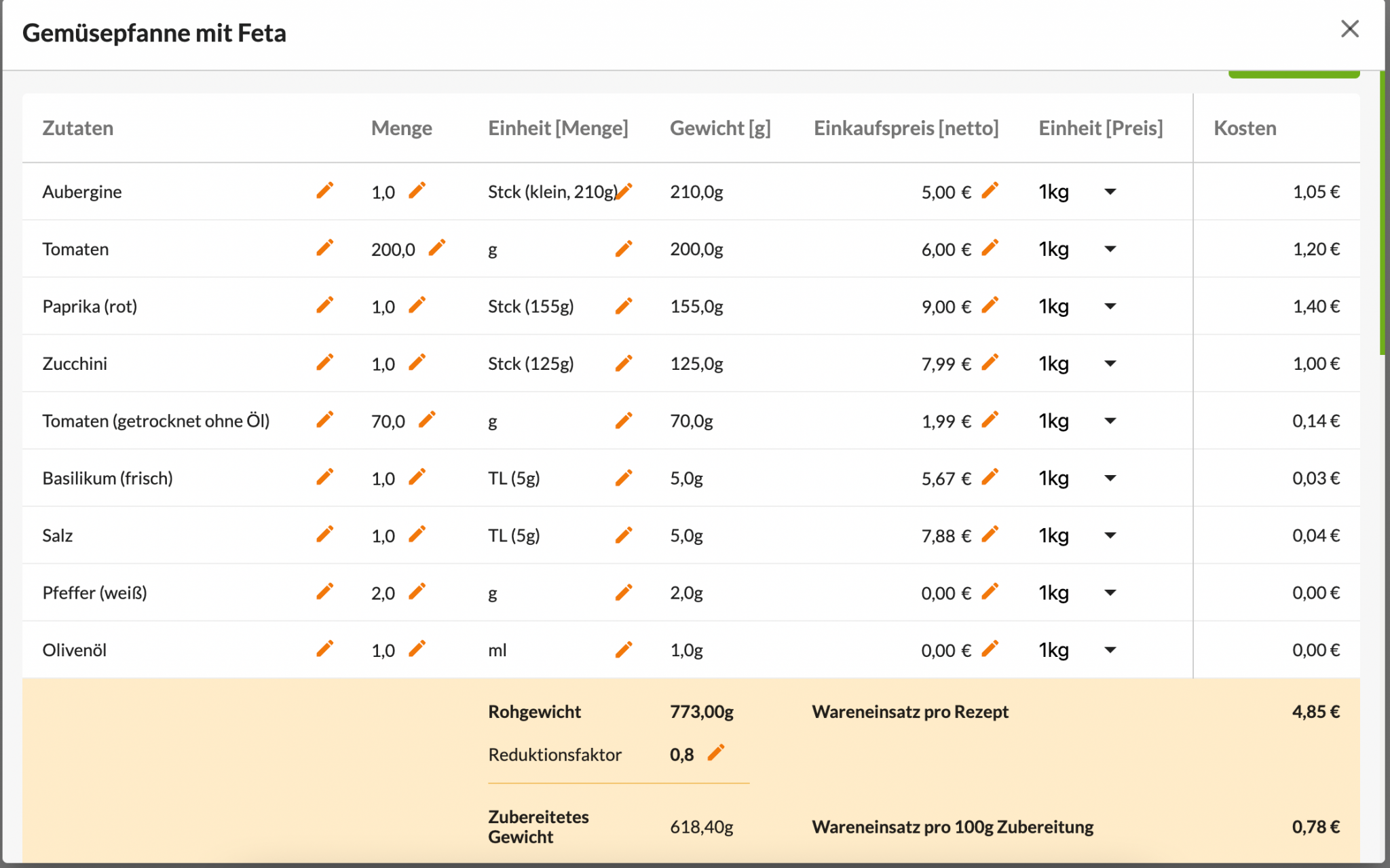Image resolution: width=1390 pixels, height=868 pixels.
Task: Close the Gemüsepfanne mit Feta dialog
Action: (x=1349, y=29)
